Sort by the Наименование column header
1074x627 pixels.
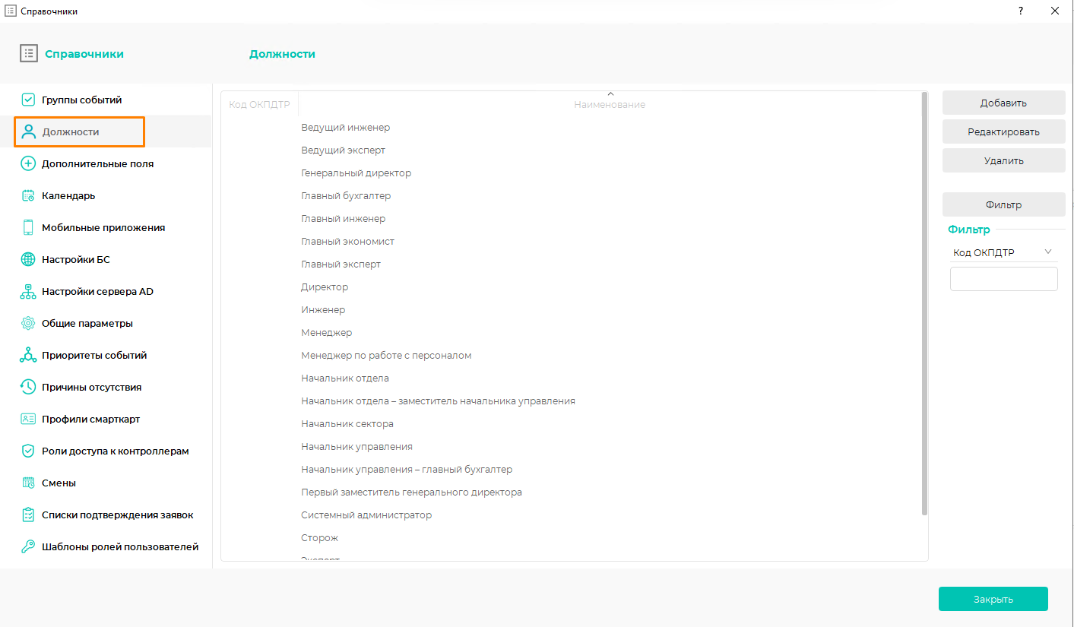tap(609, 105)
